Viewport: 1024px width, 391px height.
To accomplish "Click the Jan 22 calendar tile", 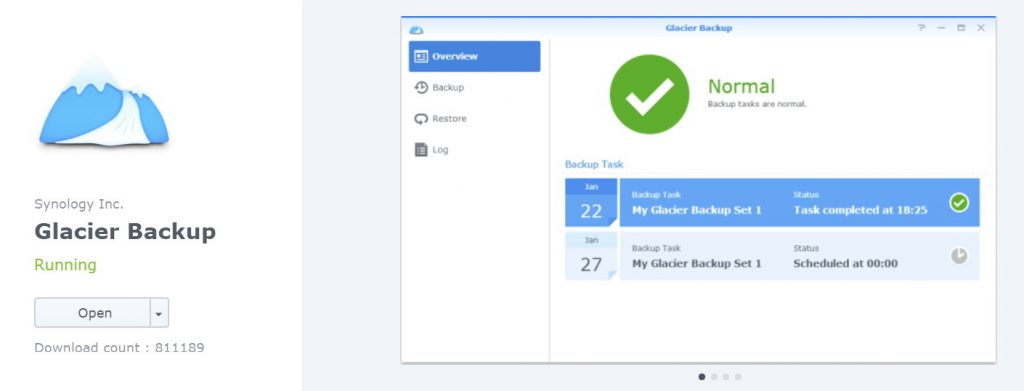I will [591, 202].
